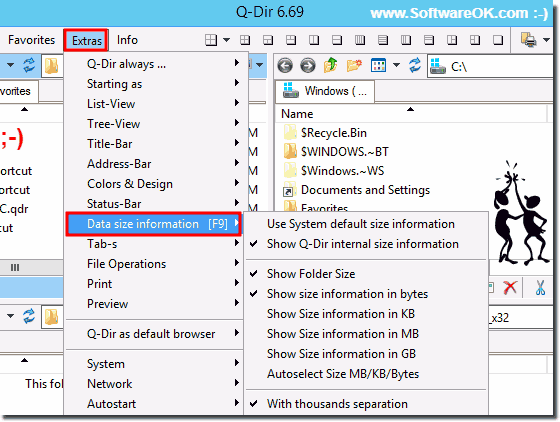
Task: Go forward in top-right pane
Action: coord(308,66)
